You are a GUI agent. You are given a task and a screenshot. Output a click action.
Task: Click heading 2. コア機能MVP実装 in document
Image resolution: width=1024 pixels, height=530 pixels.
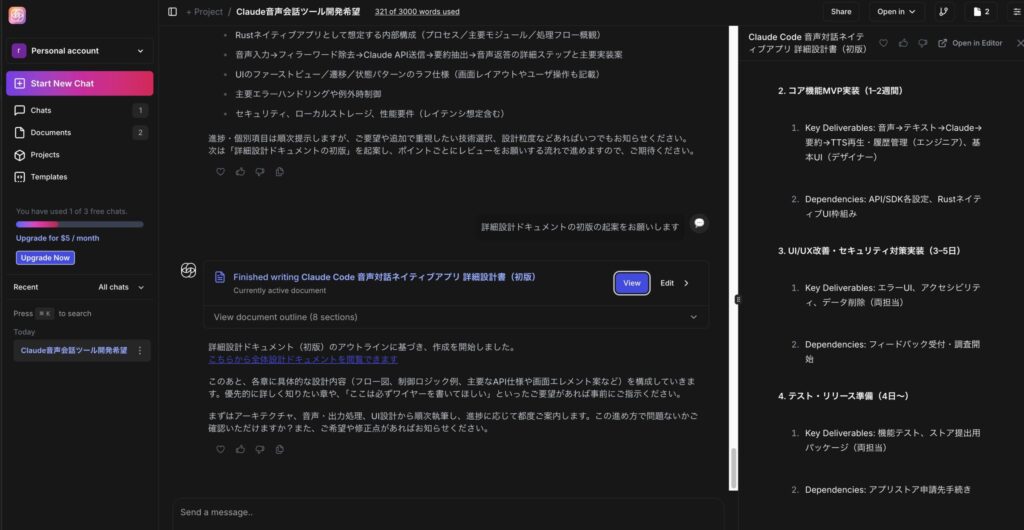840,91
